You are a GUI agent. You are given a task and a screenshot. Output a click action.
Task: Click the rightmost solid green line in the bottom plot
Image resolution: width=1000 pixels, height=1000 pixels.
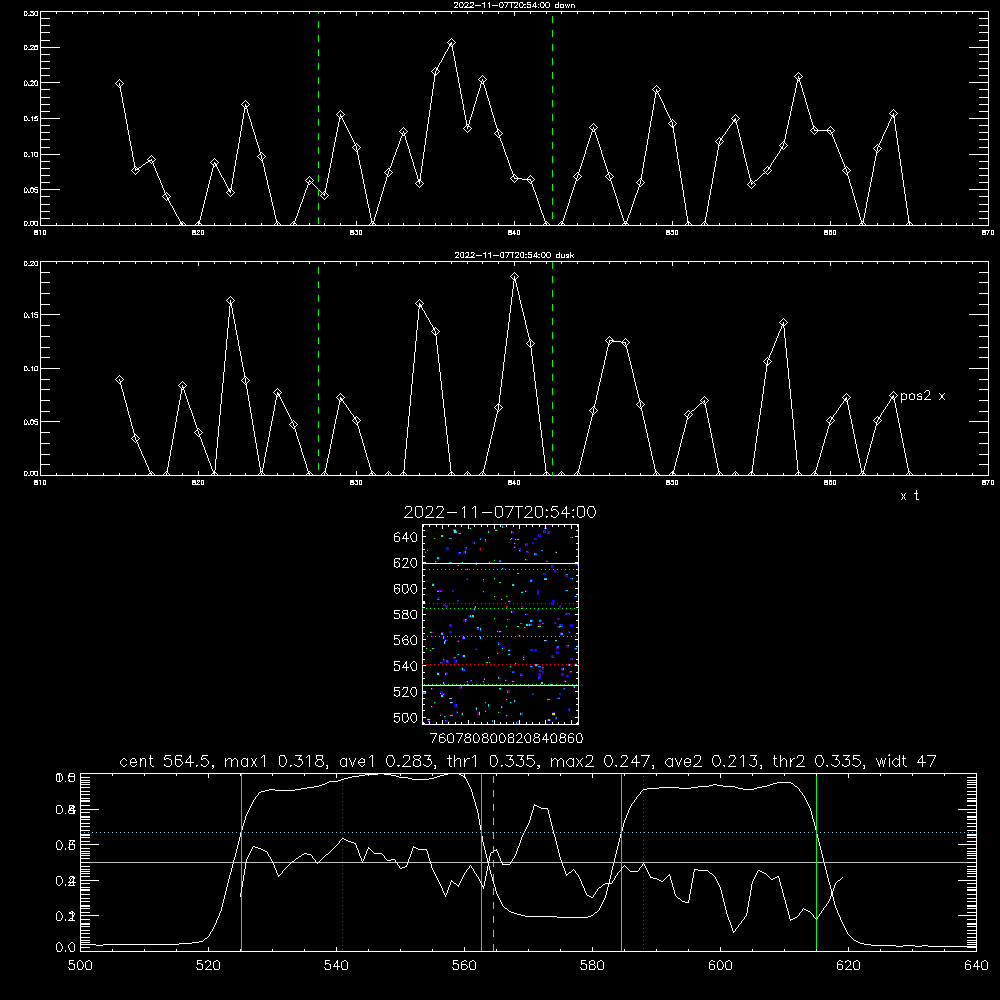coord(816,862)
